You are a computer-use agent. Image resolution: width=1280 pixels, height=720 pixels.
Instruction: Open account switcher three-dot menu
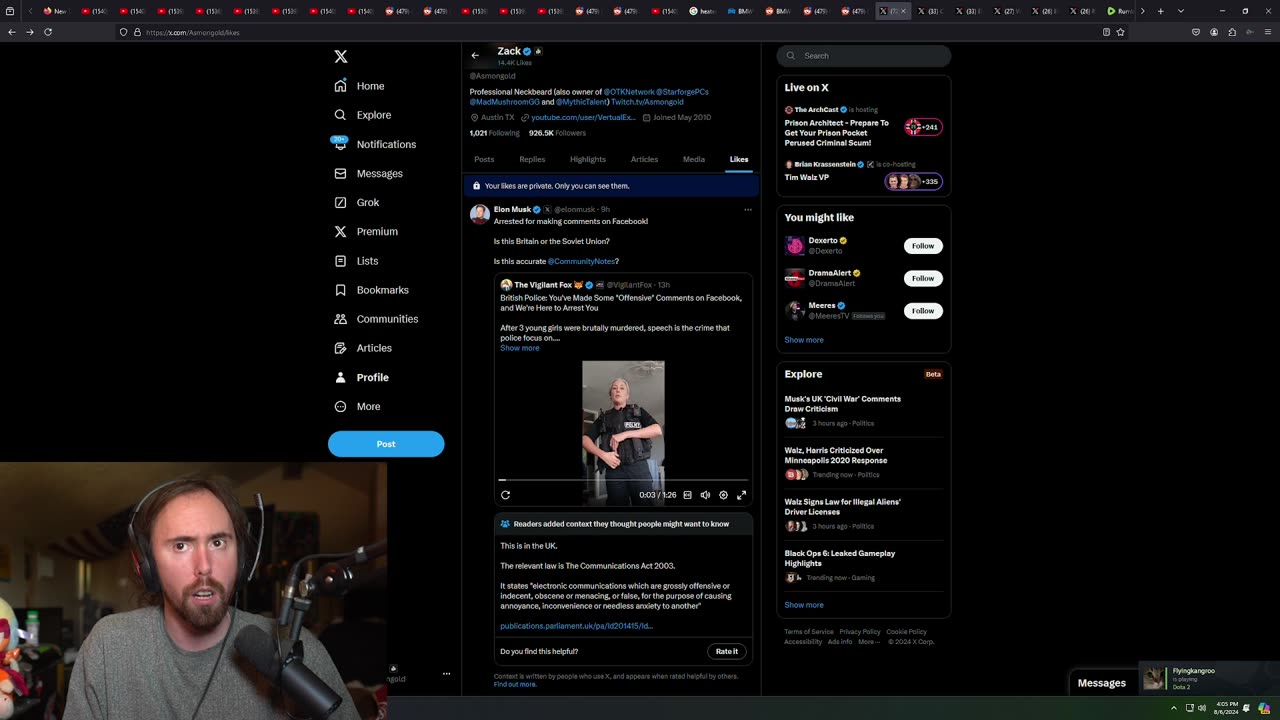(x=446, y=674)
